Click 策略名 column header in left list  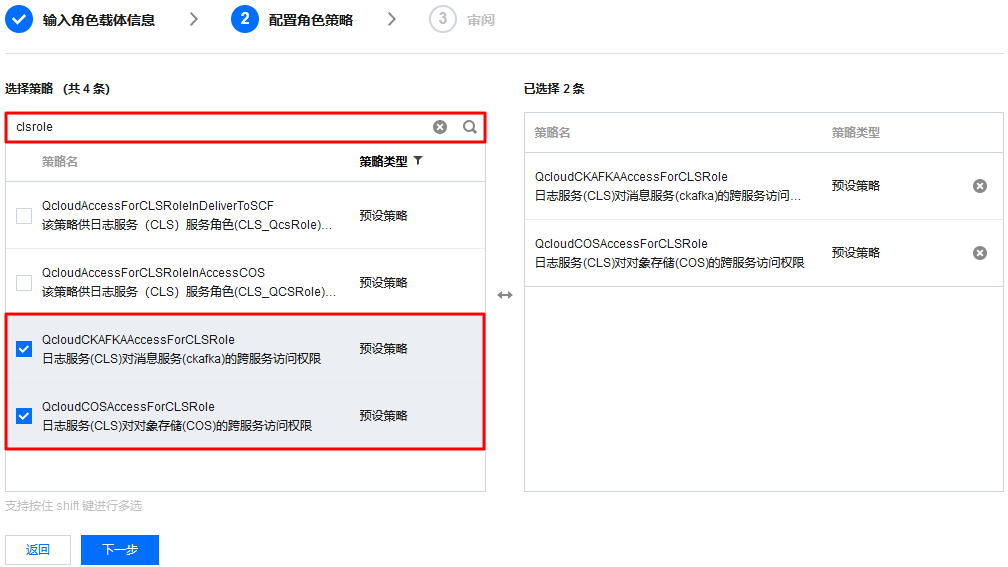coord(60,161)
